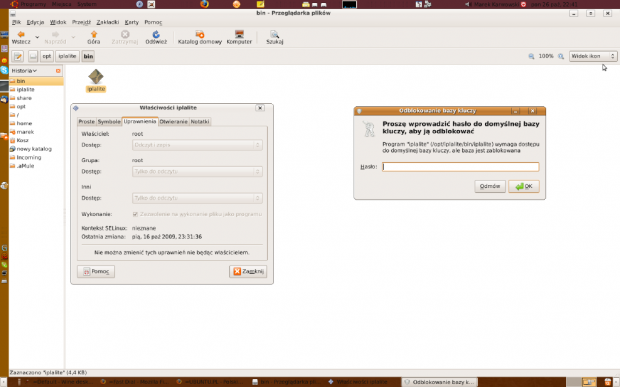Image resolution: width=620 pixels, height=387 pixels.
Task: Switch to the Notatki tab
Action: click(200, 122)
